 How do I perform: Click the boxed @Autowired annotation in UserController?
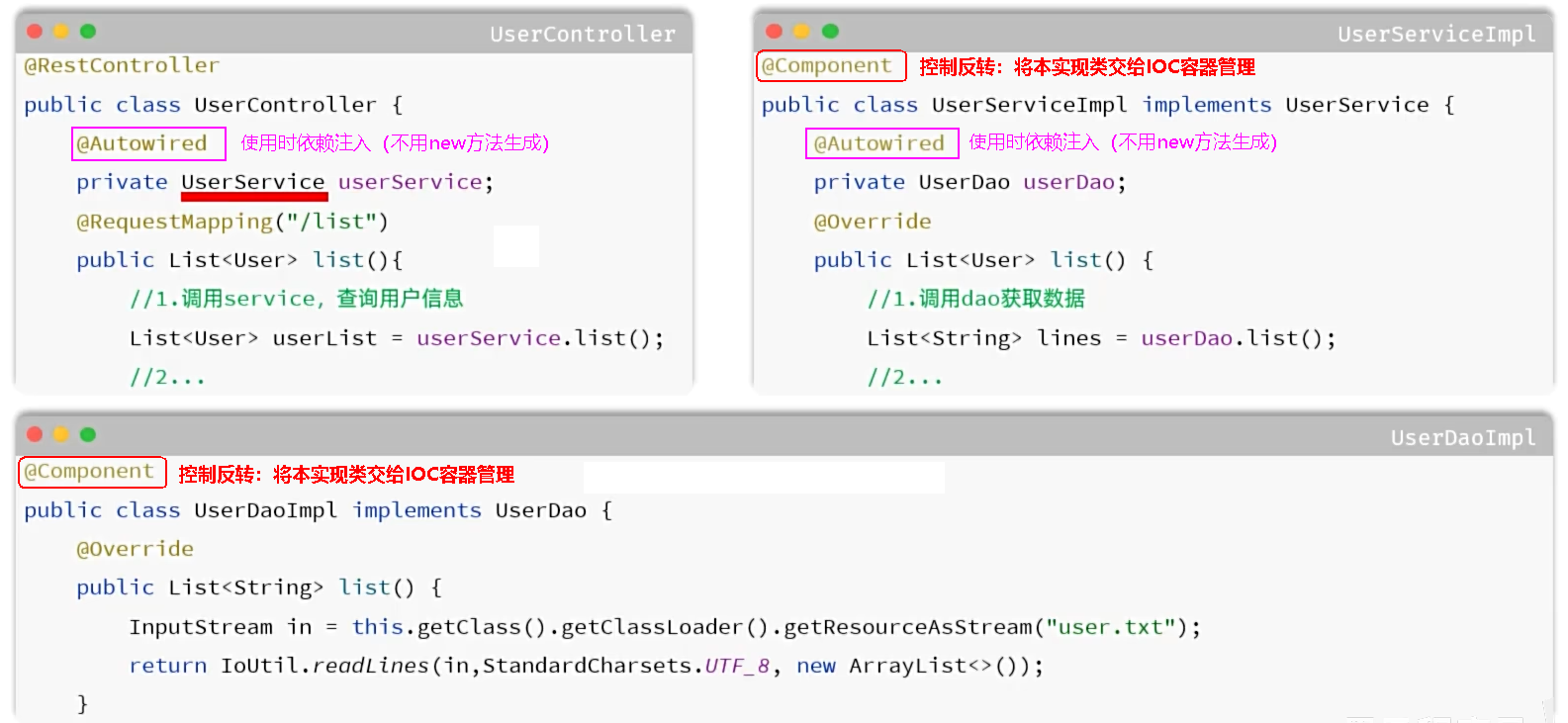pos(147,143)
